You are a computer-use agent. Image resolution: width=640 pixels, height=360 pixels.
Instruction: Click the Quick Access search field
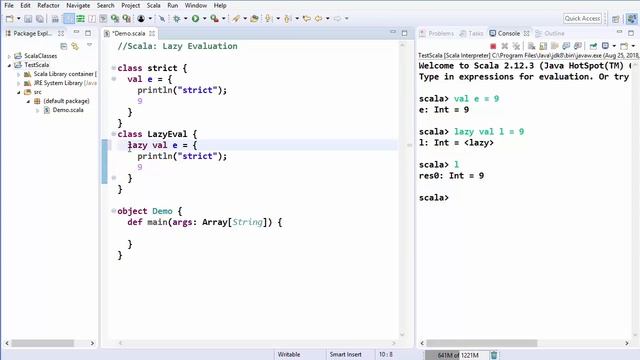pos(582,18)
